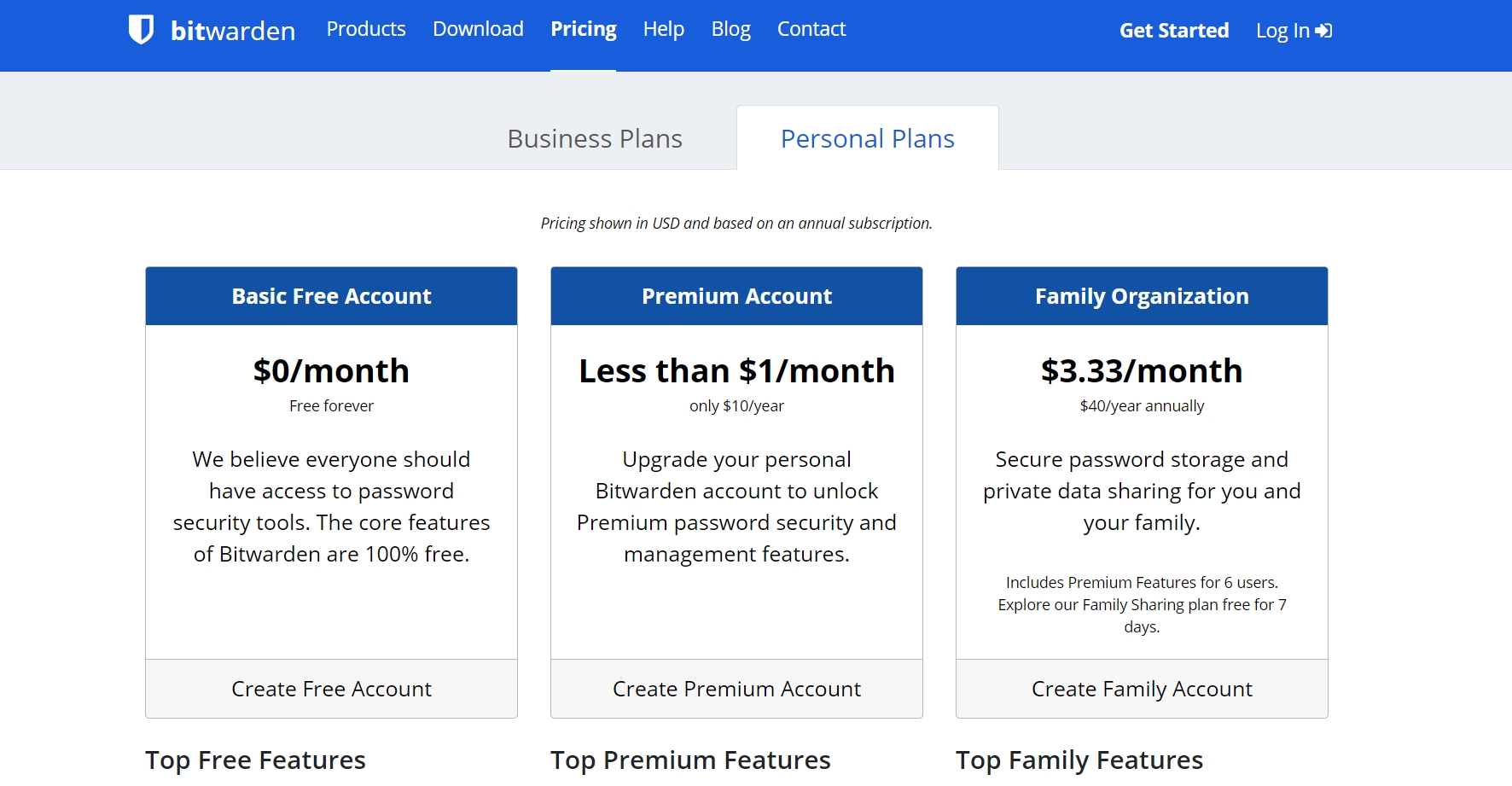This screenshot has width=1512, height=786.
Task: Click the Top Free Features heading
Action: pyautogui.click(x=256, y=760)
